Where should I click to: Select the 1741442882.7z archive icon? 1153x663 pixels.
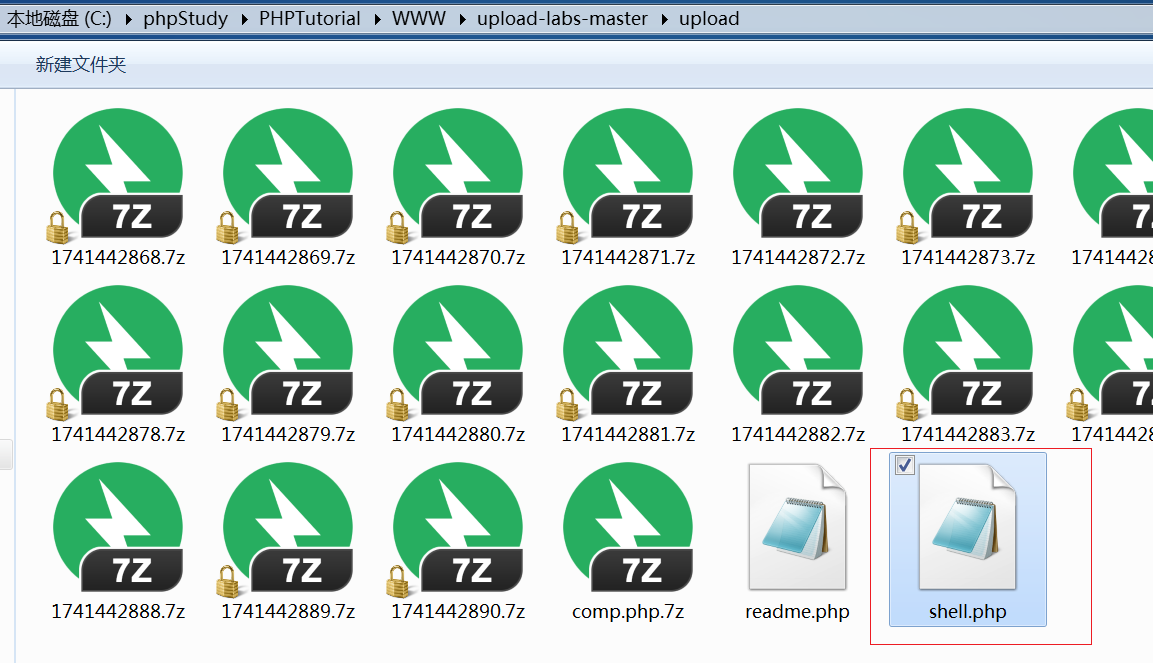coord(797,352)
